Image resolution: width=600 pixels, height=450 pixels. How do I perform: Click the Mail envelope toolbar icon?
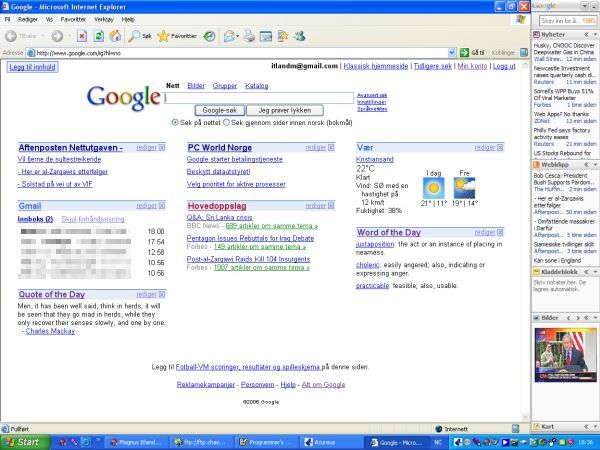(x=229, y=36)
